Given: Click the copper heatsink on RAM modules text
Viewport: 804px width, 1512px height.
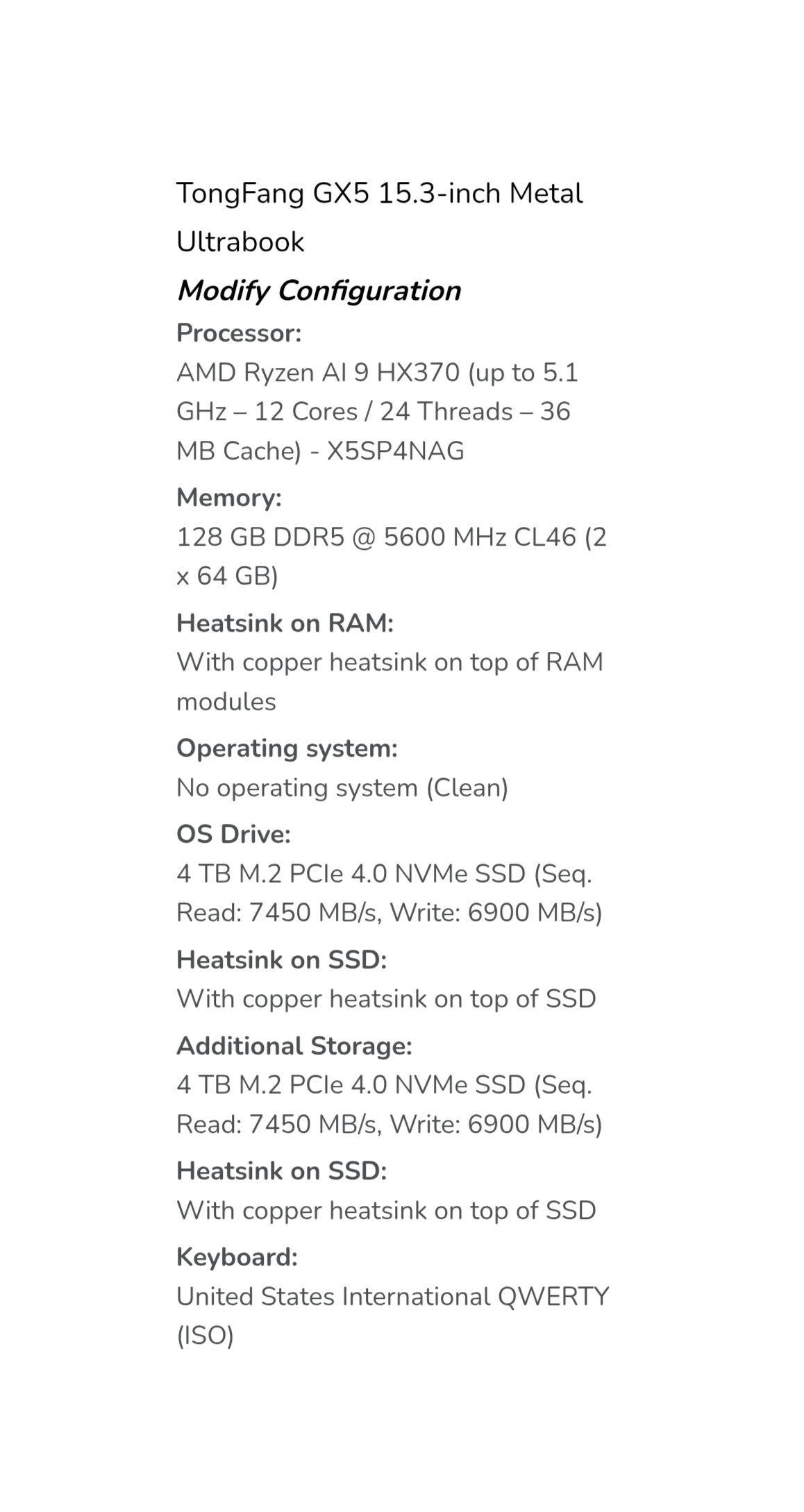Looking at the screenshot, I should click(390, 682).
